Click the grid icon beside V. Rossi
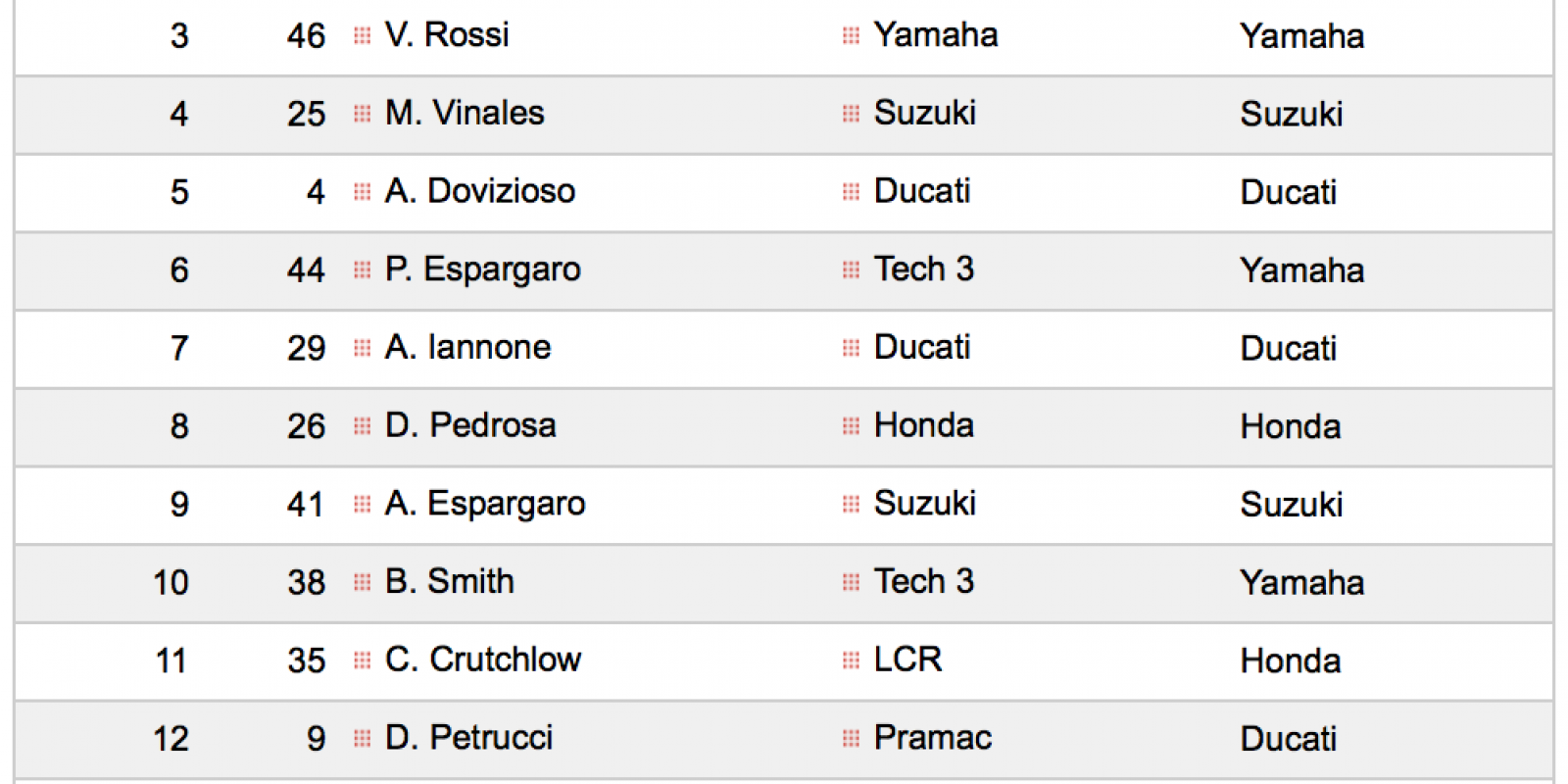The height and width of the screenshot is (784, 1568). pos(362,36)
